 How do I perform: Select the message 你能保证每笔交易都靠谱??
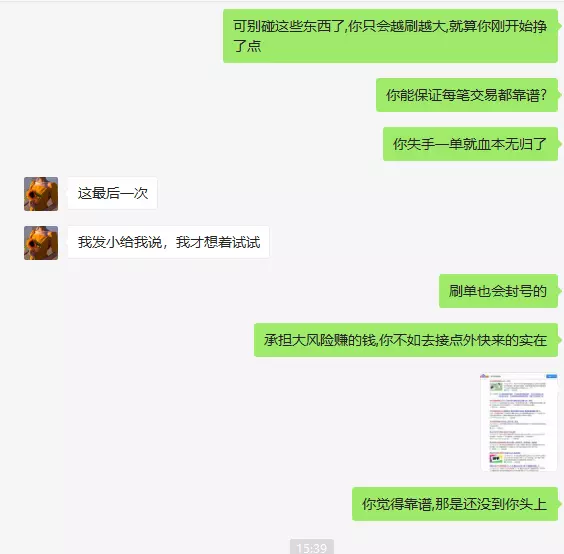click(467, 95)
